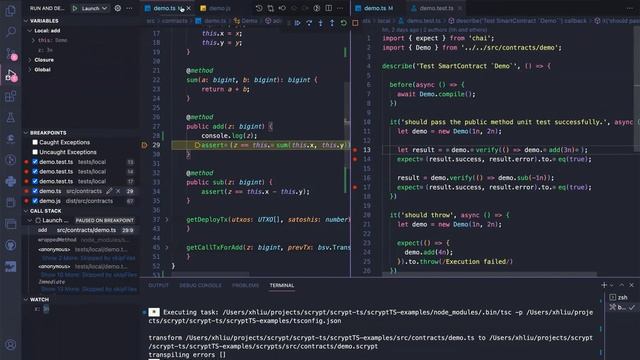640x360 pixels.
Task: Open the Search view in the activity bar
Action: point(10,32)
